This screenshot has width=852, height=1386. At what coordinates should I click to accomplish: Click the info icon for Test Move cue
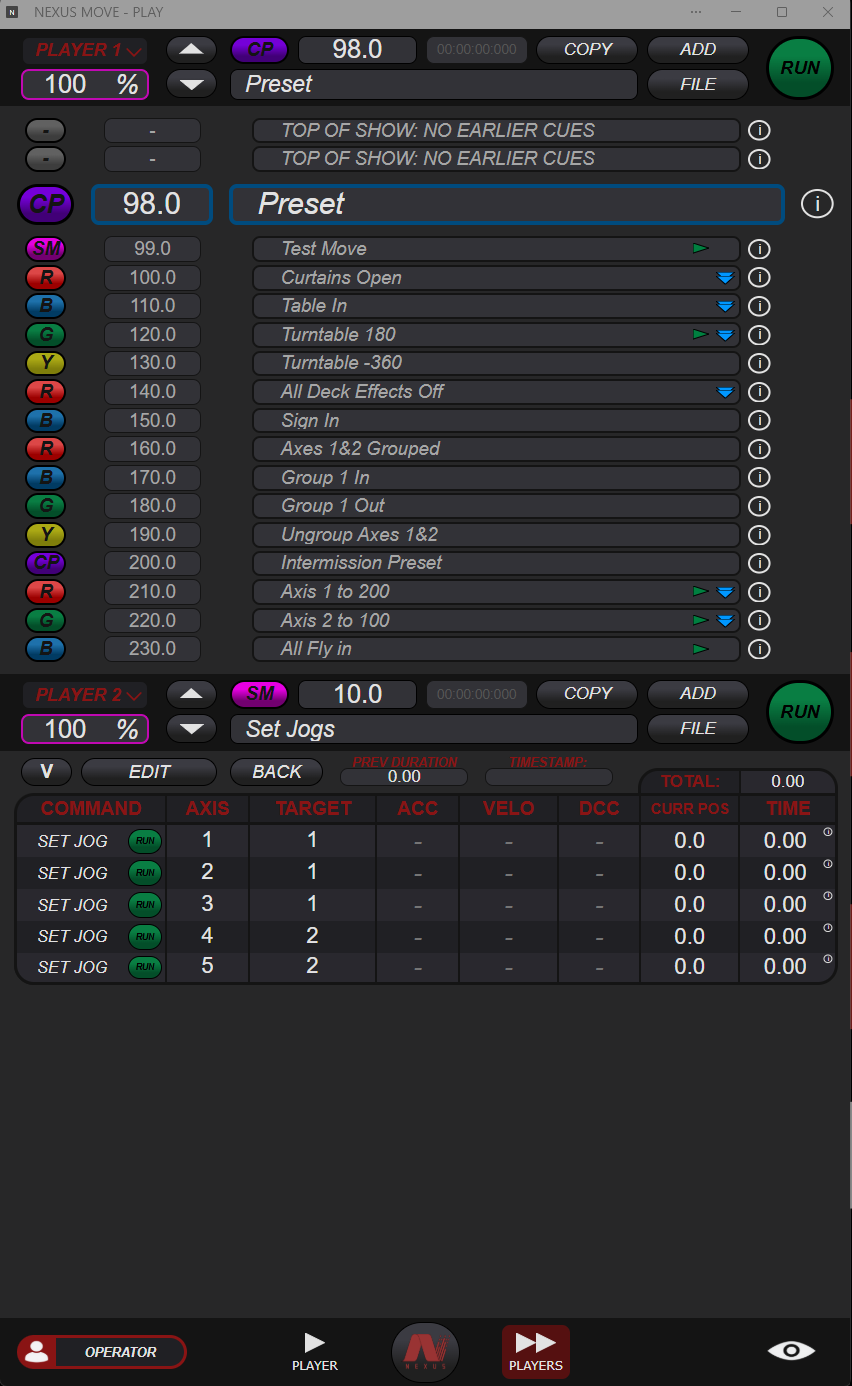tap(759, 249)
